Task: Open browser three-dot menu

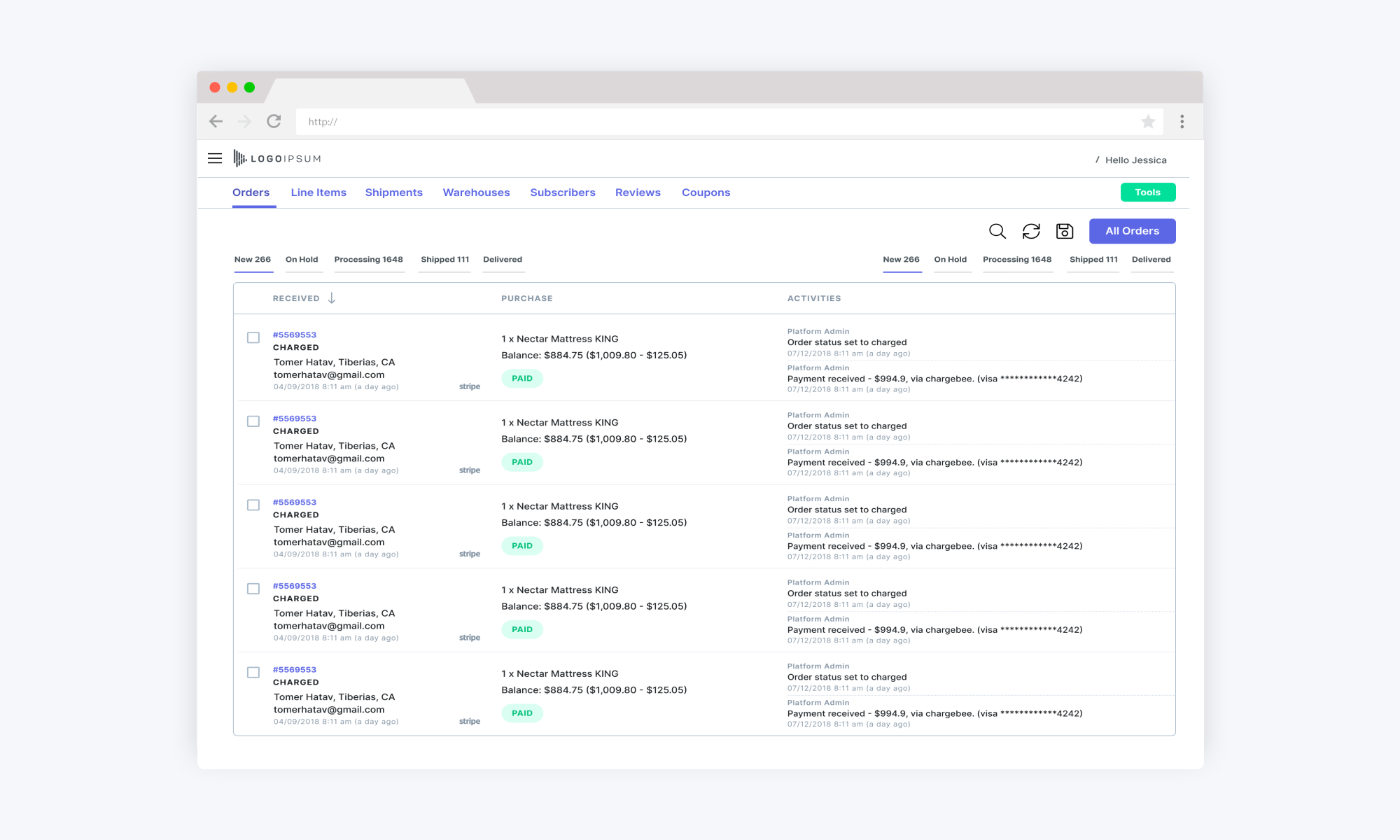Action: pos(1182,122)
